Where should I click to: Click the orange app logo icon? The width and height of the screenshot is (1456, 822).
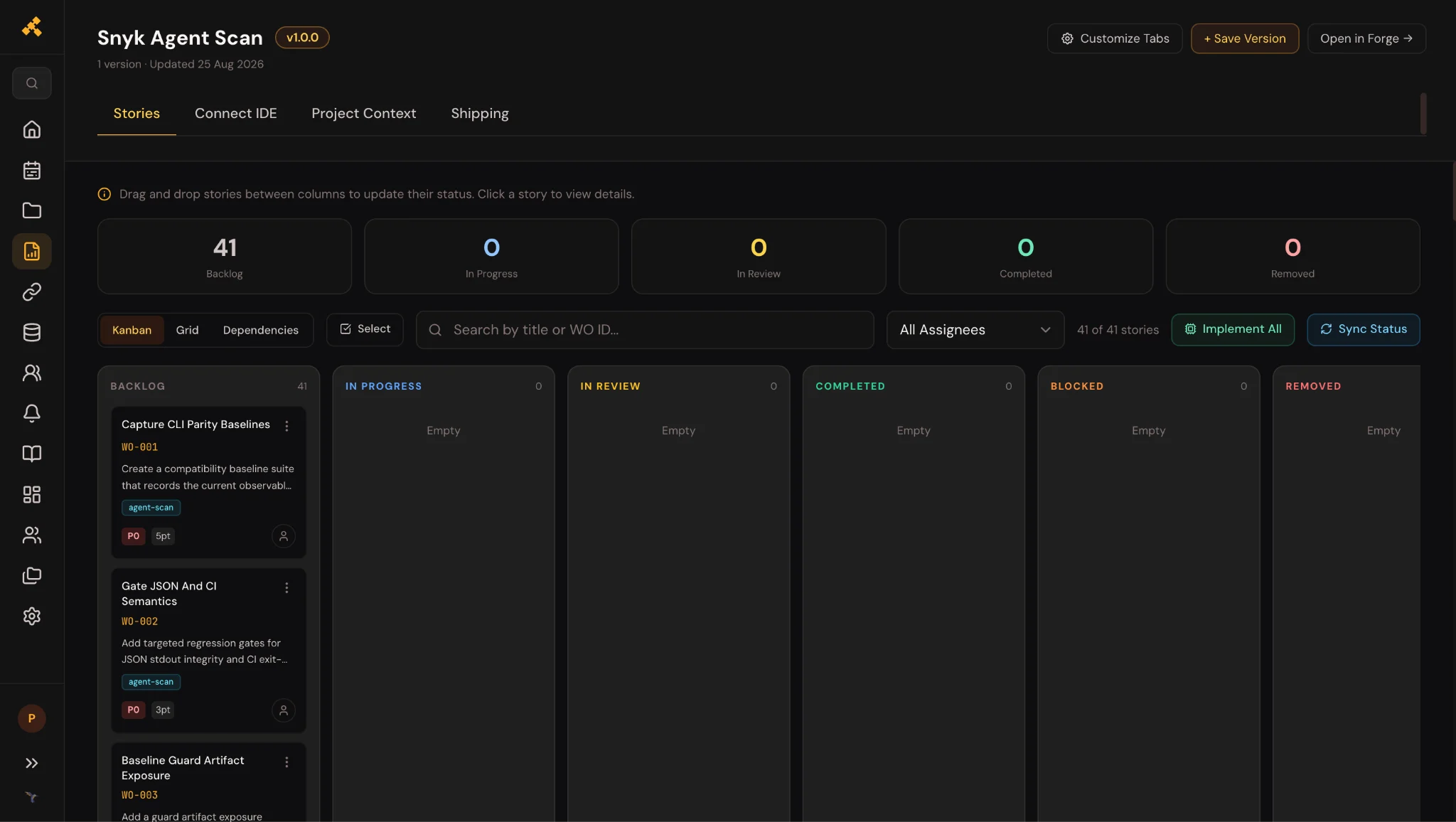coord(32,27)
